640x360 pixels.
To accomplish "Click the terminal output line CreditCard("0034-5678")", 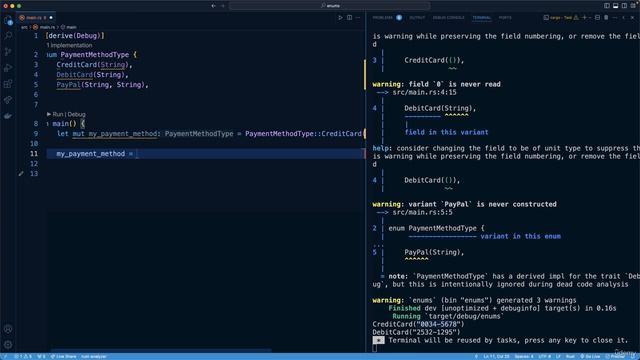I will [x=418, y=324].
